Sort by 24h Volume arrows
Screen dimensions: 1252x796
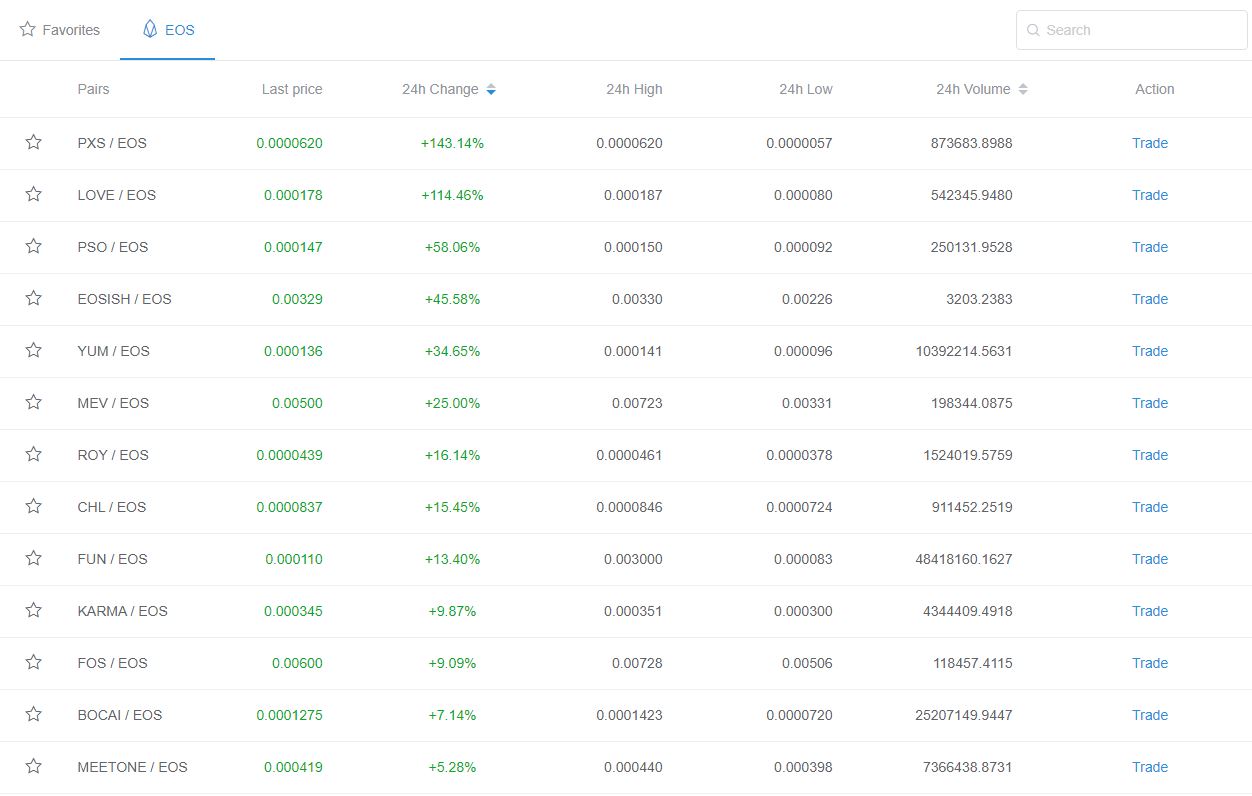point(1022,90)
